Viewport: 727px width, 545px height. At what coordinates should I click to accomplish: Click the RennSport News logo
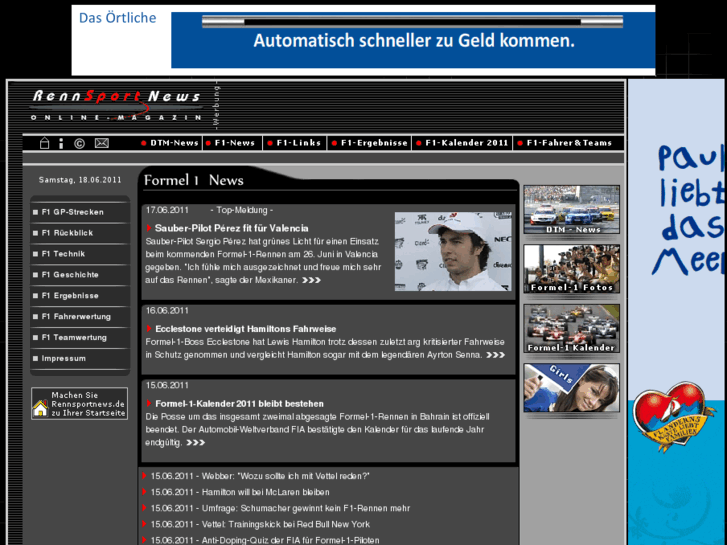click(x=116, y=105)
